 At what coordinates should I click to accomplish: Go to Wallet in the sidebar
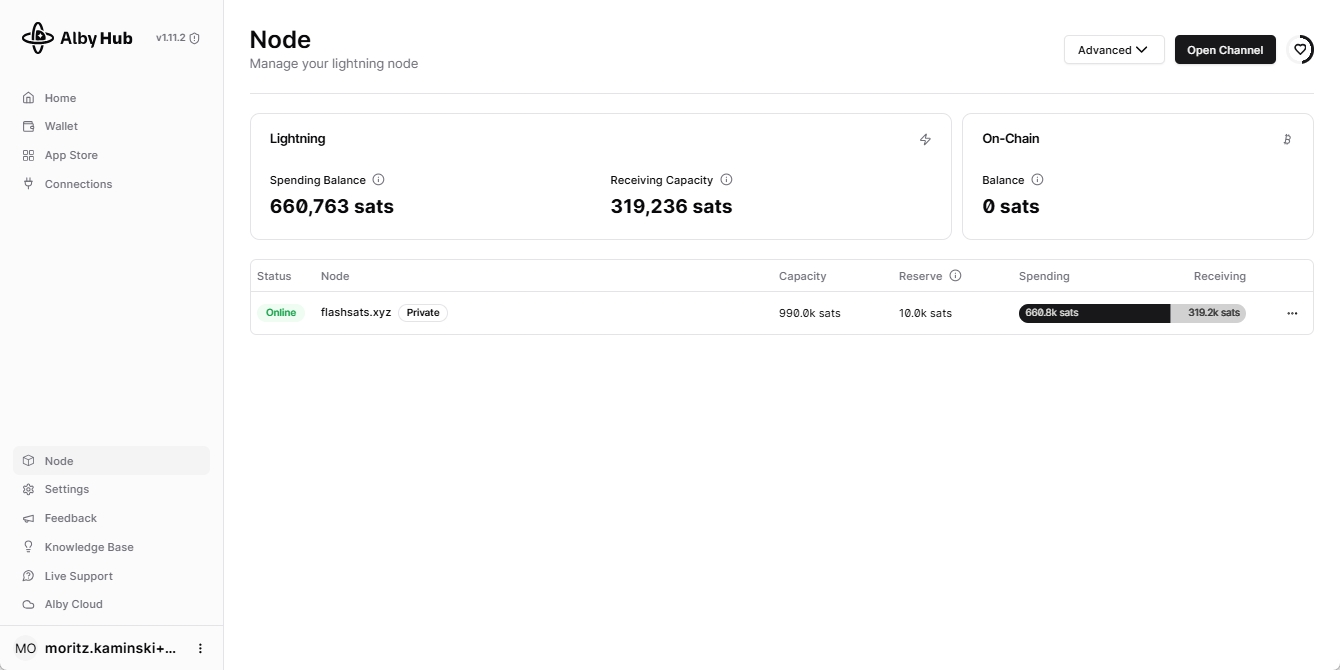pos(61,127)
